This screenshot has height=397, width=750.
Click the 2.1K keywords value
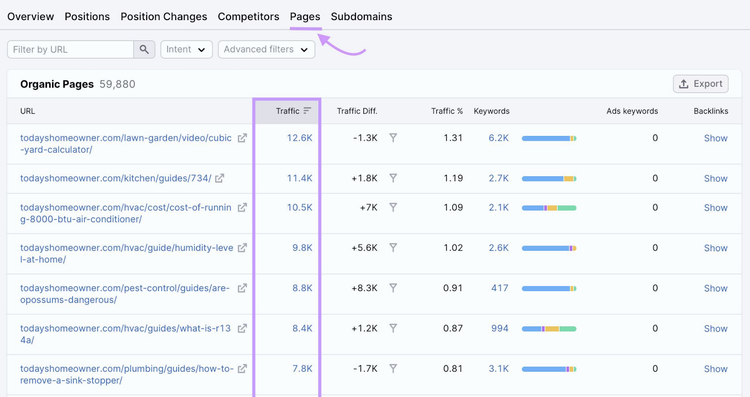498,207
